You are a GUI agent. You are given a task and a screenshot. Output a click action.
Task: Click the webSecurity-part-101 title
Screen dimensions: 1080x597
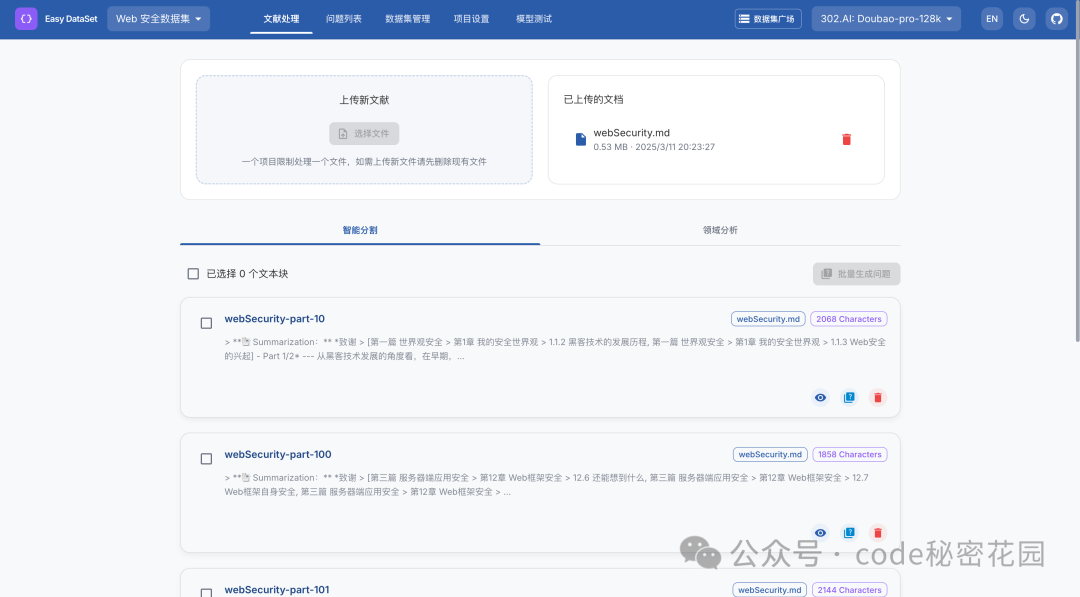tap(277, 590)
